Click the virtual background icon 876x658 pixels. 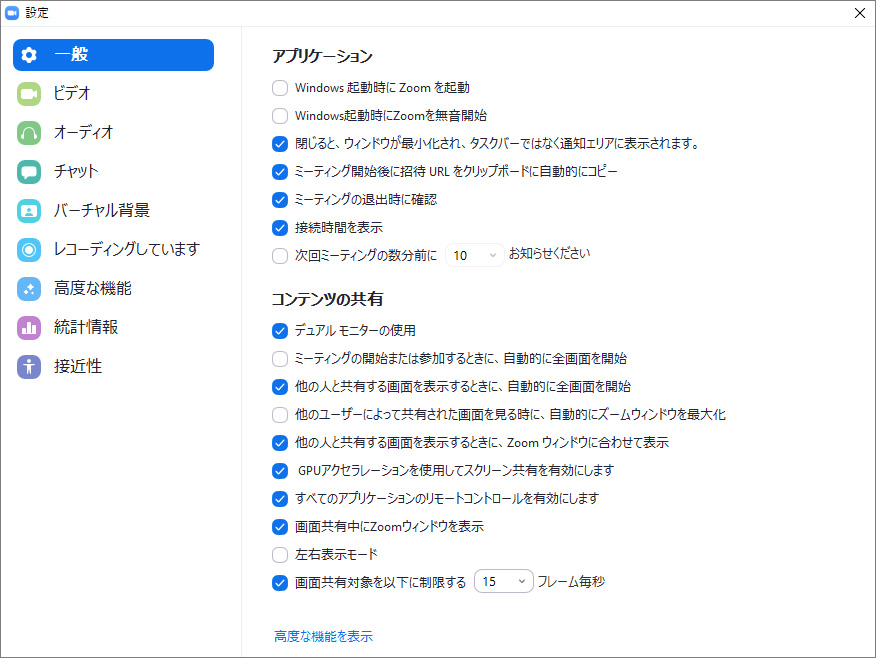(29, 211)
